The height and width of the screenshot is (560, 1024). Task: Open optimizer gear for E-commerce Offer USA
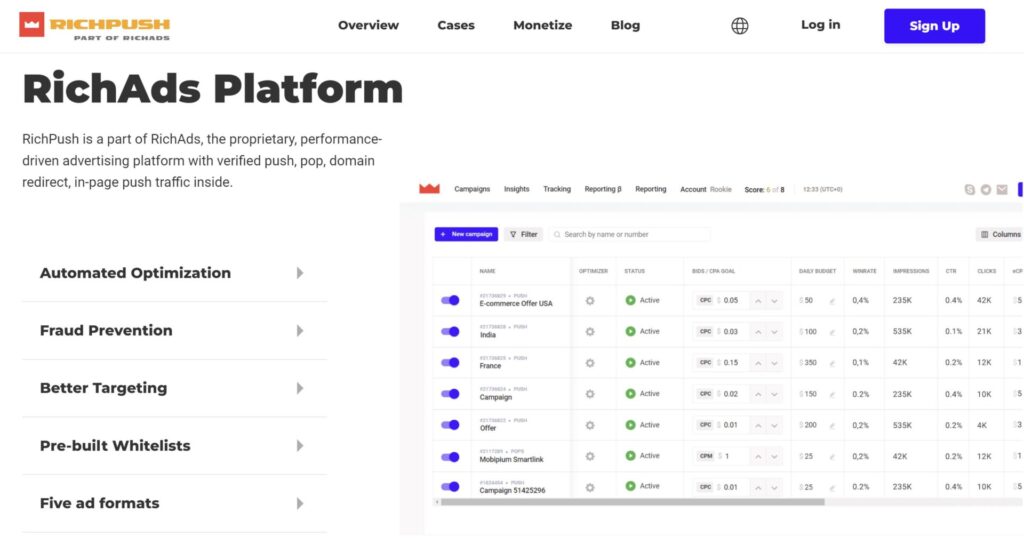tap(590, 301)
